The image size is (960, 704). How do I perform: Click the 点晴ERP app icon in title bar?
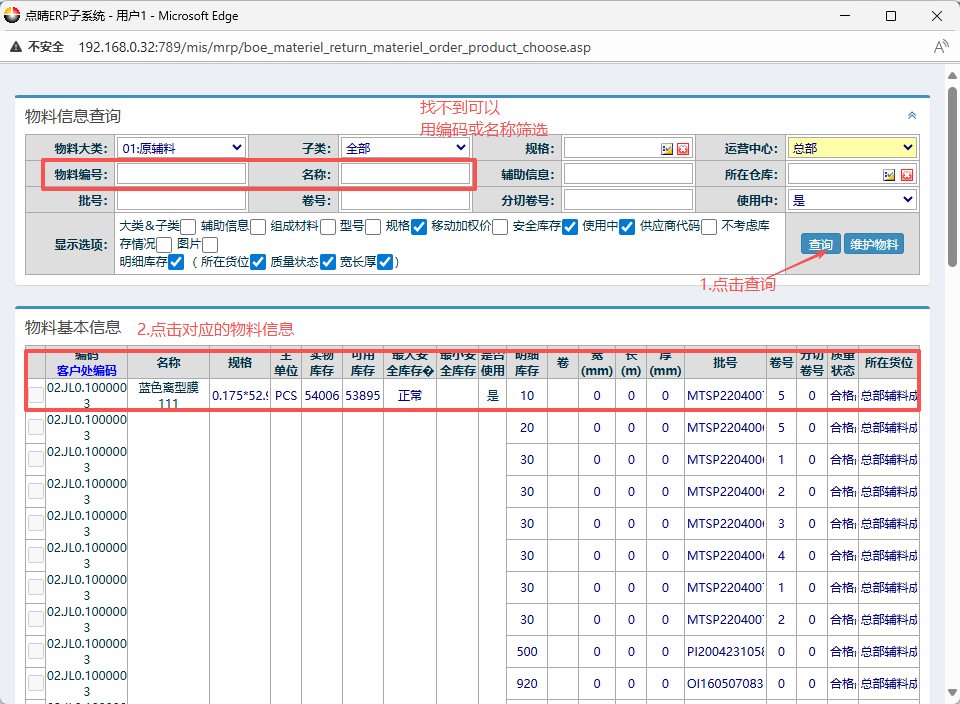[12, 15]
